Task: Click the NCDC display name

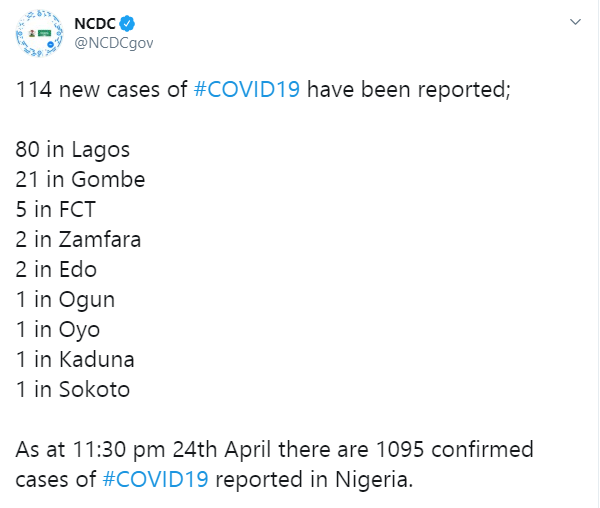Action: 95,24
